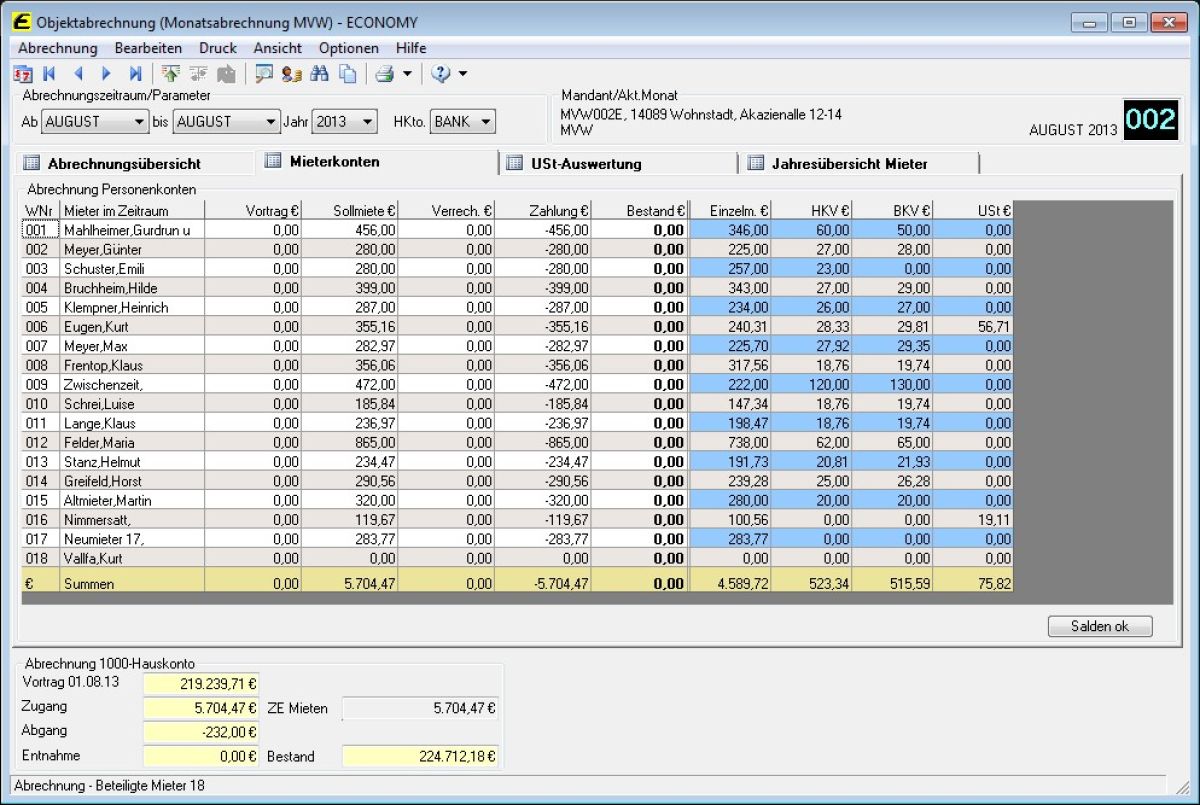The height and width of the screenshot is (805, 1200).
Task: Open the 'Ab' start month dropdown
Action: point(139,122)
